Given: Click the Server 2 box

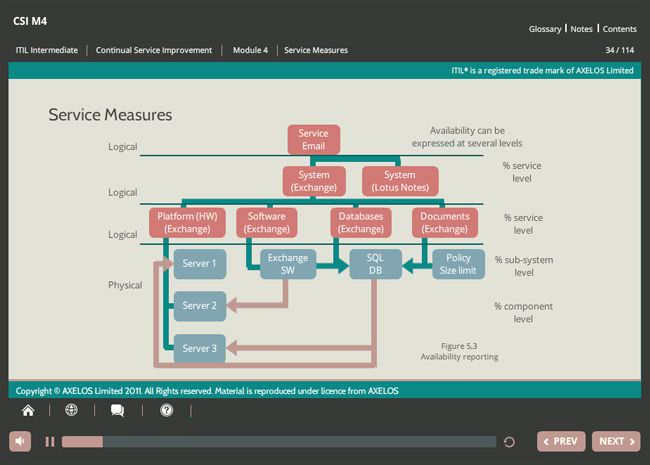Looking at the screenshot, I should point(200,306).
